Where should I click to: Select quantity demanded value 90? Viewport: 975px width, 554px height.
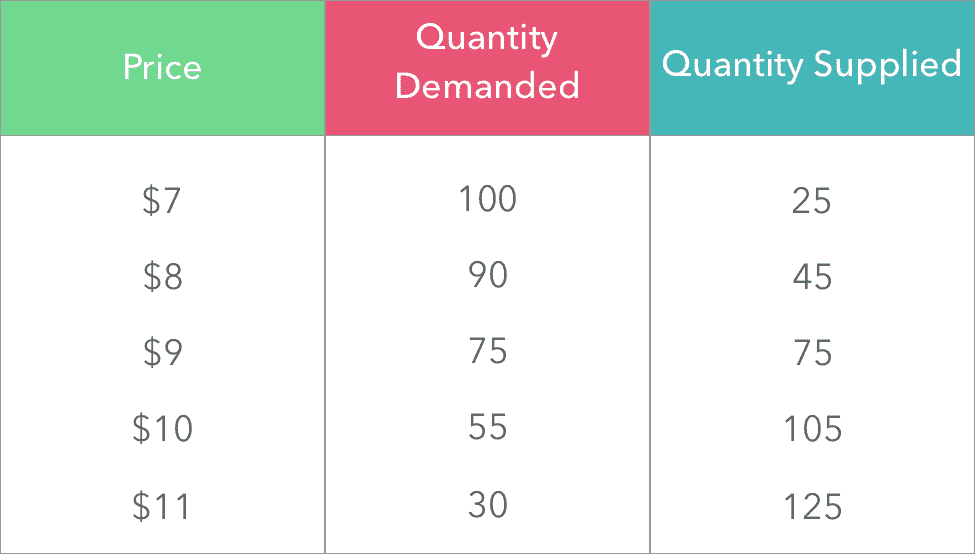pyautogui.click(x=488, y=275)
